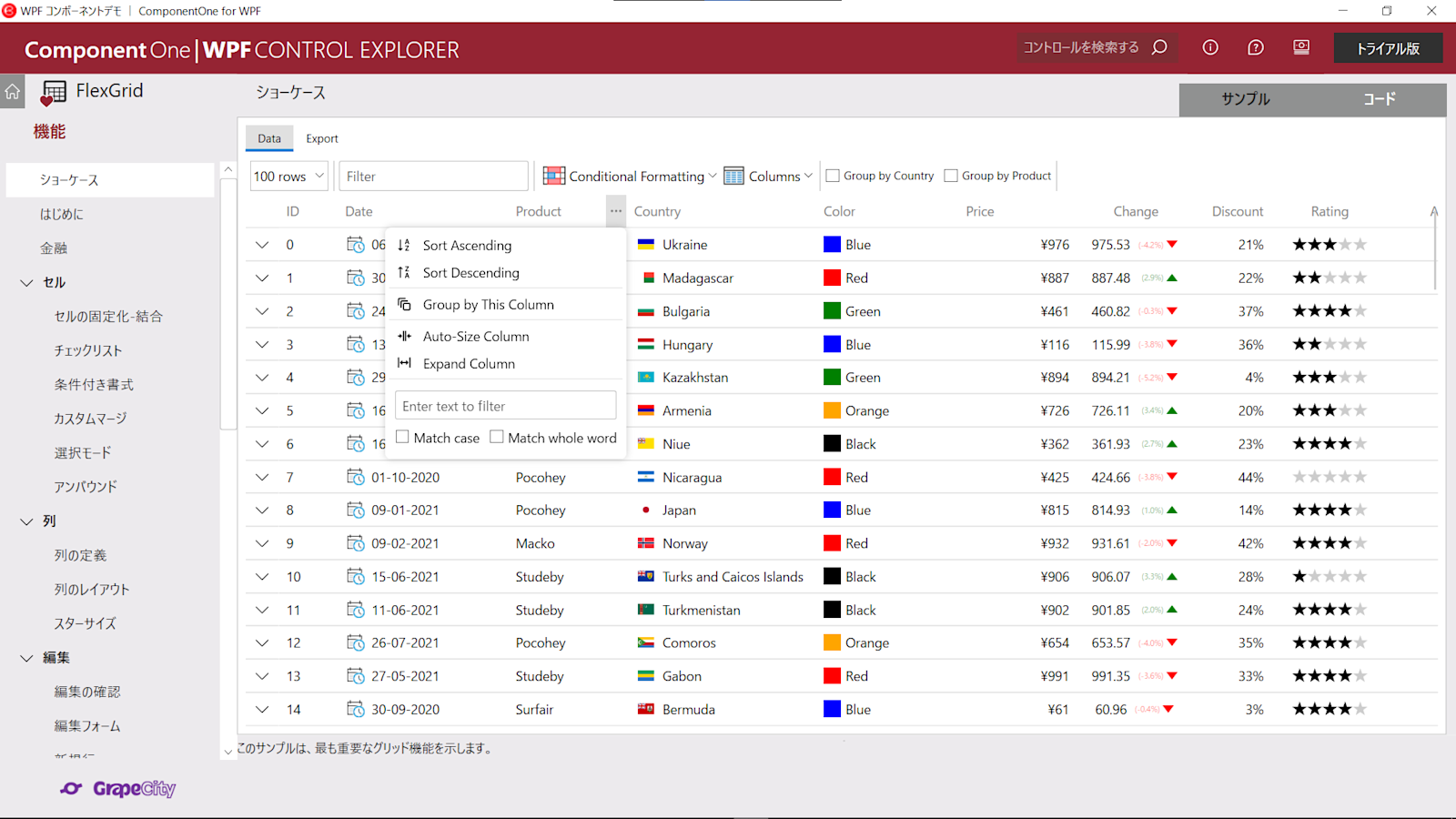1456x819 pixels.
Task: Click the Conditional Formatting grid icon
Action: point(553,176)
